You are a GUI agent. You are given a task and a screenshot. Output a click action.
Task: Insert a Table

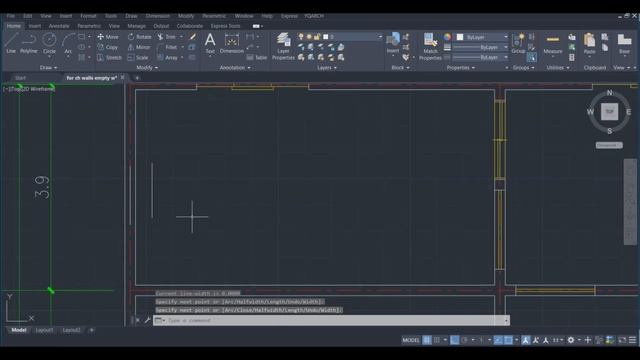coord(256,58)
